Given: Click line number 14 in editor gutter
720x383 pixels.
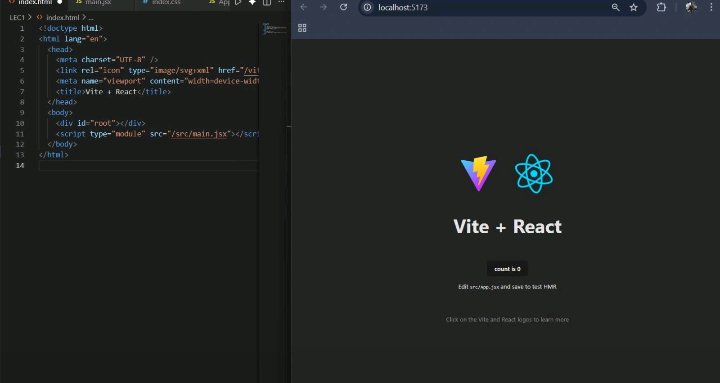Looking at the screenshot, I should 20,165.
